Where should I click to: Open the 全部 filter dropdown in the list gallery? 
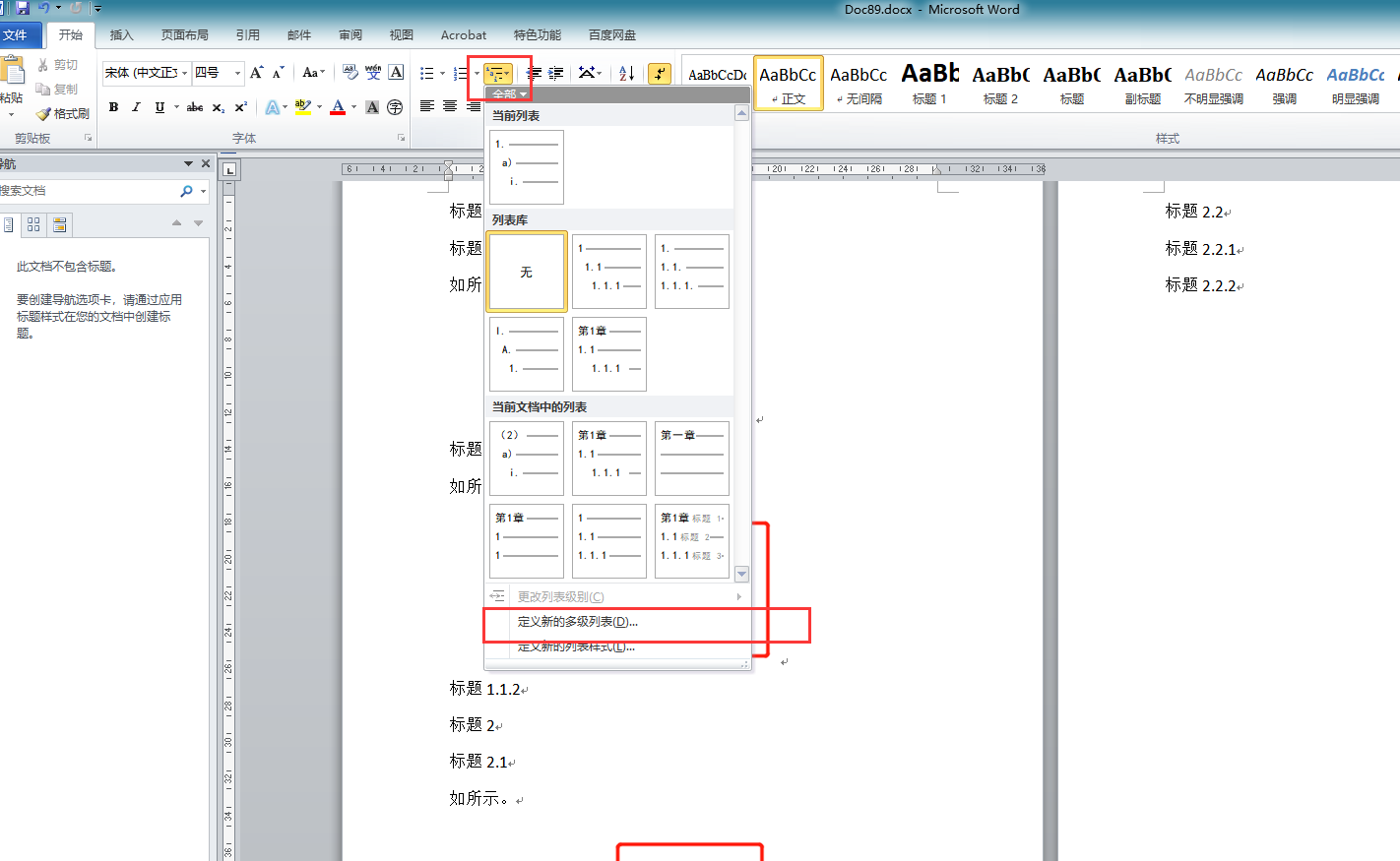(x=510, y=94)
